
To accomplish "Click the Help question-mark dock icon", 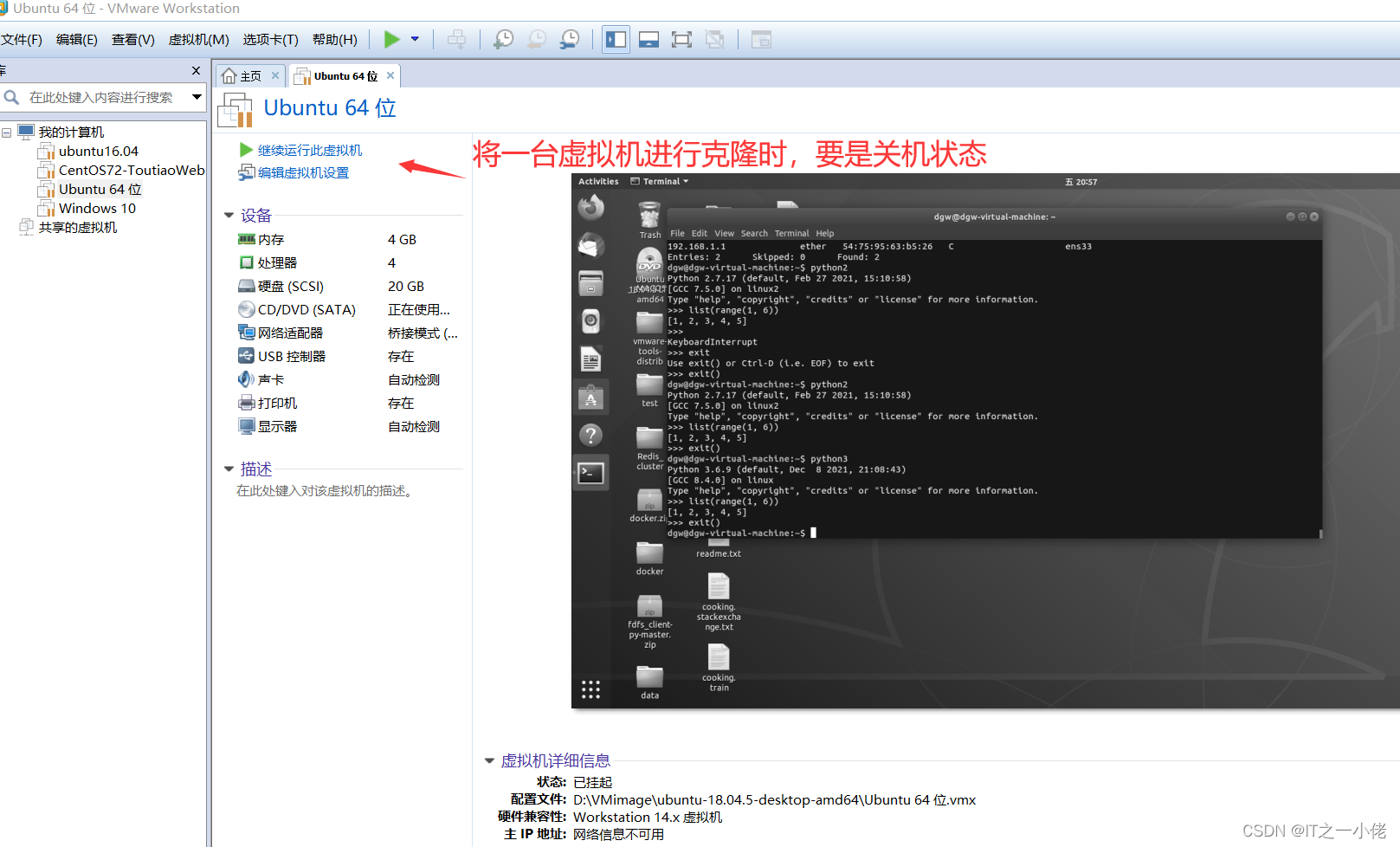I will 591,435.
